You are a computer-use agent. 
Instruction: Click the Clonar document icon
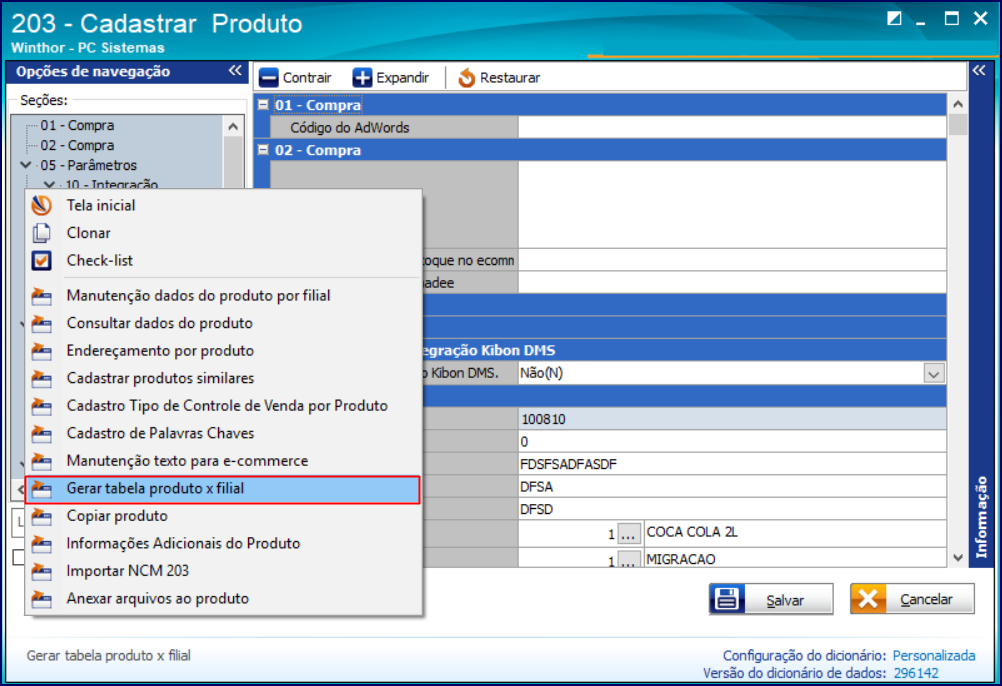(42, 233)
